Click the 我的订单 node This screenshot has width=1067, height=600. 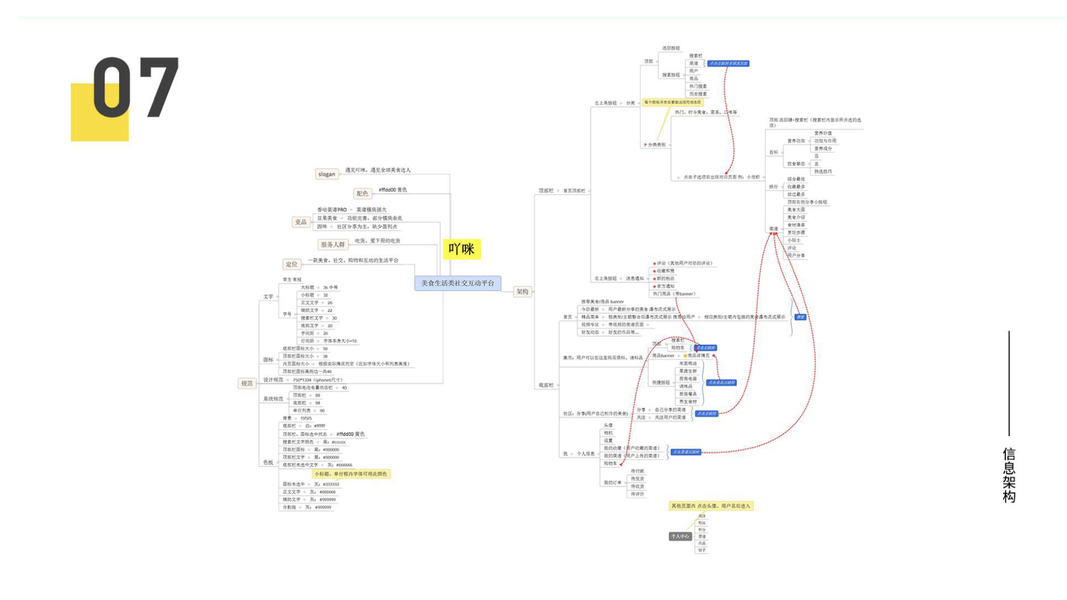[x=612, y=483]
